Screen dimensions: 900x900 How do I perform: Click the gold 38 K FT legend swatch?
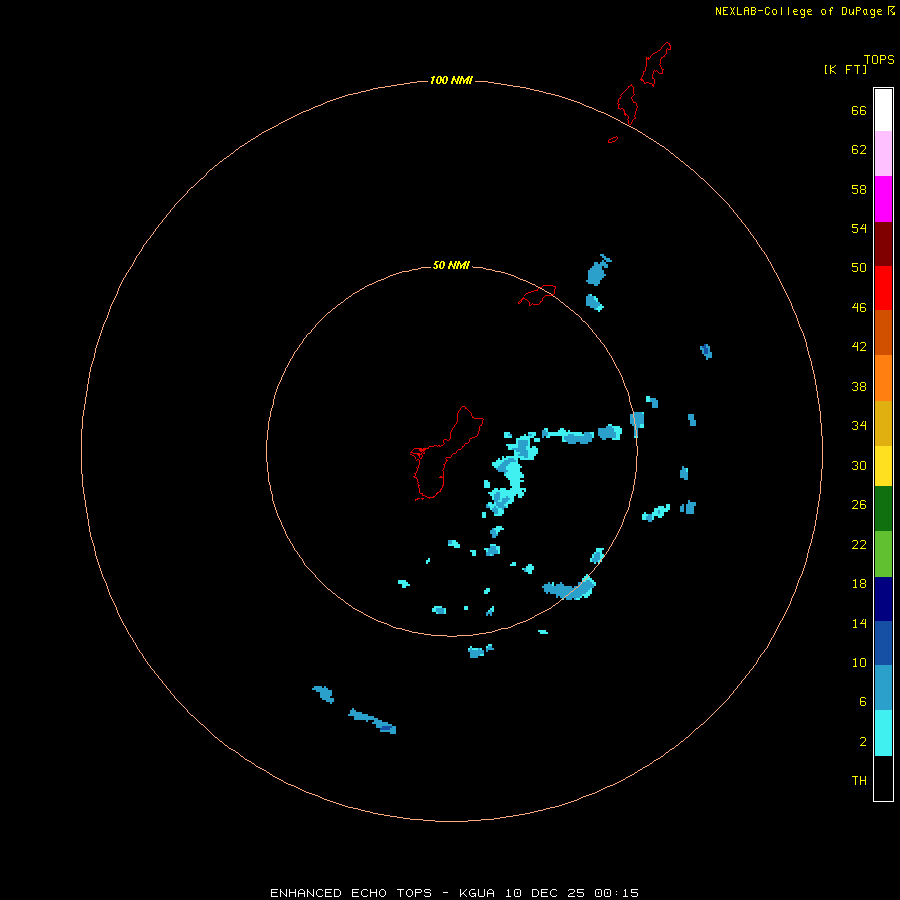pyautogui.click(x=883, y=424)
